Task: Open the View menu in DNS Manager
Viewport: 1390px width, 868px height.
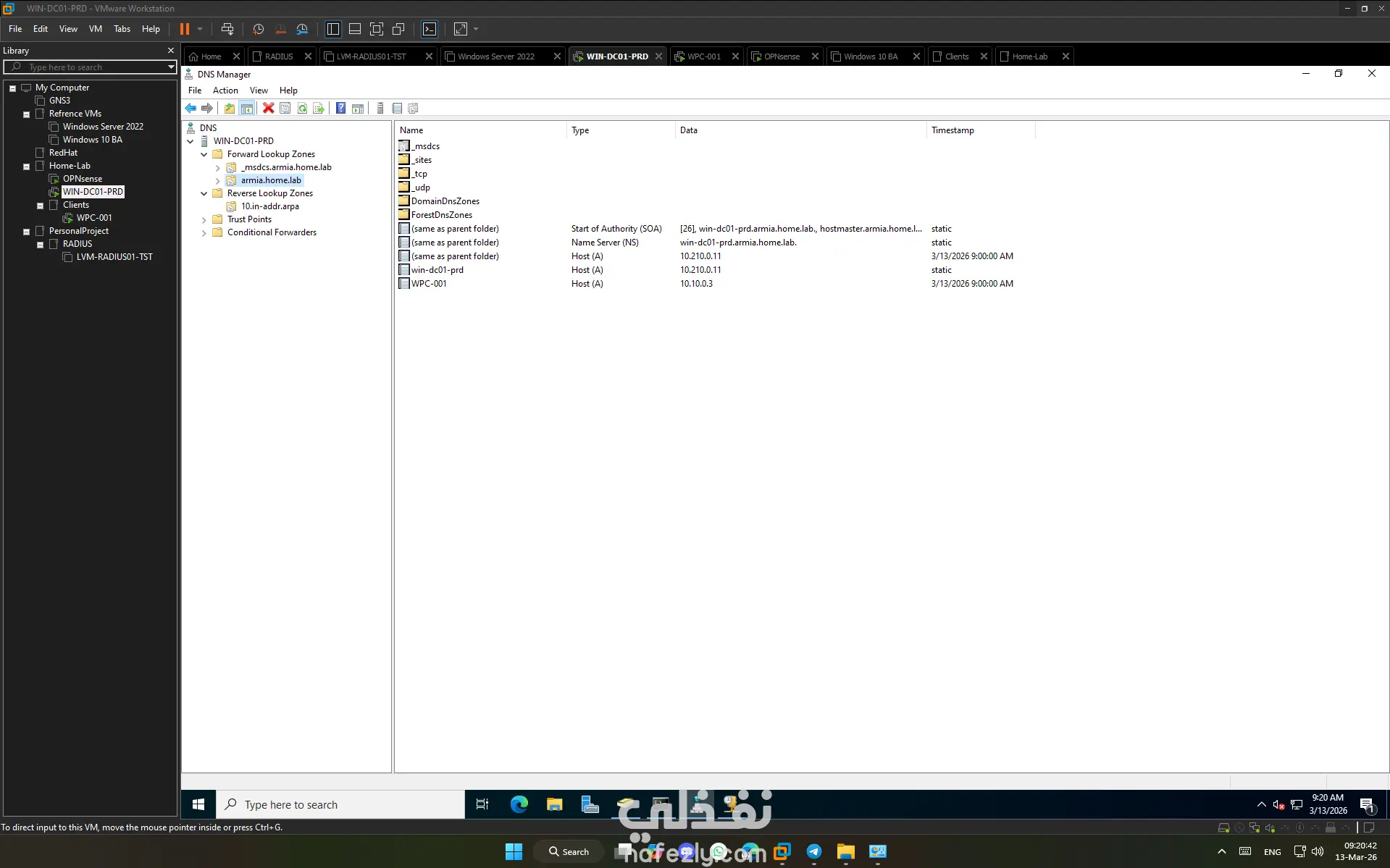Action: tap(259, 90)
